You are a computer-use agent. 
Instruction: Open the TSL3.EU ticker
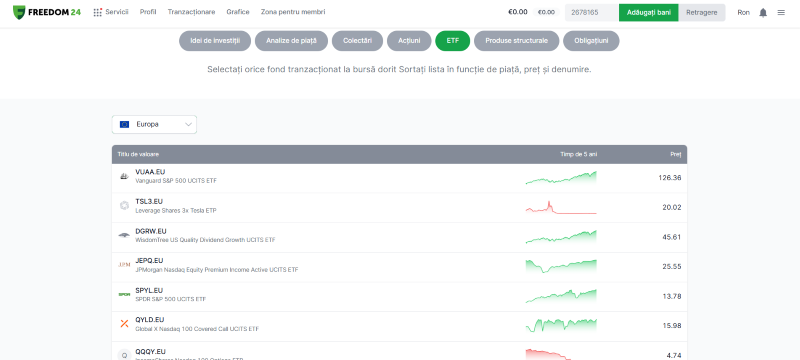(149, 201)
